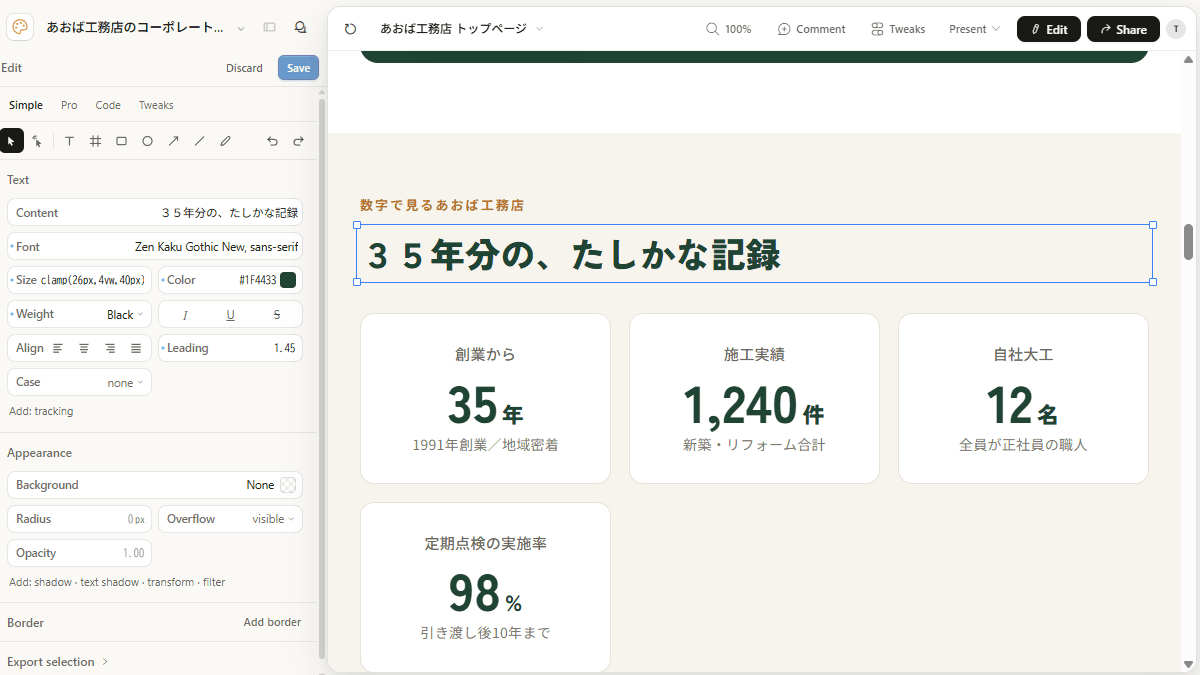Edit the Size clamp value field

click(80, 280)
